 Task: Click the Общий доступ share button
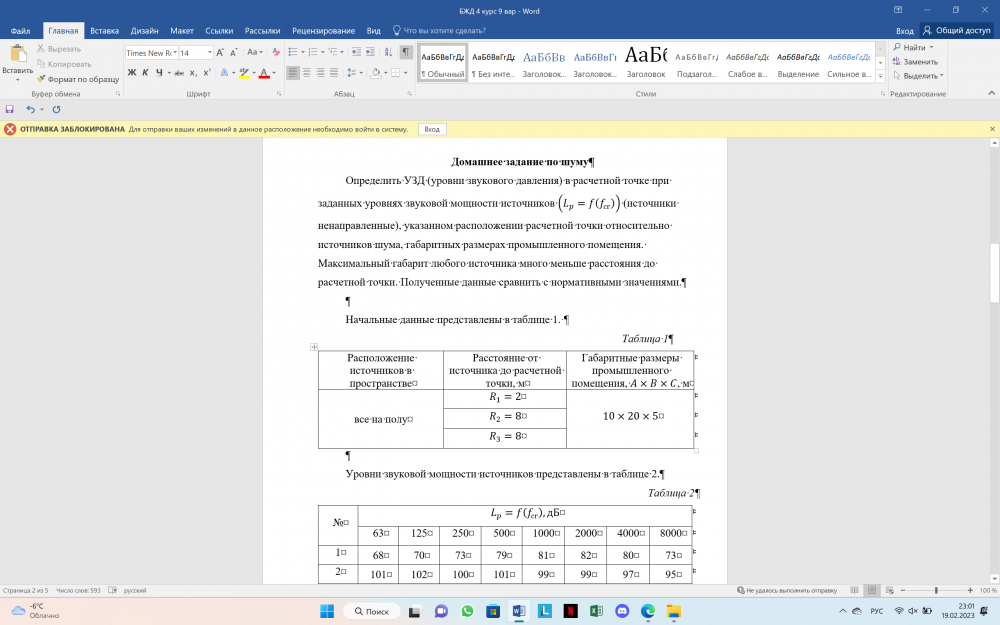[x=957, y=31]
